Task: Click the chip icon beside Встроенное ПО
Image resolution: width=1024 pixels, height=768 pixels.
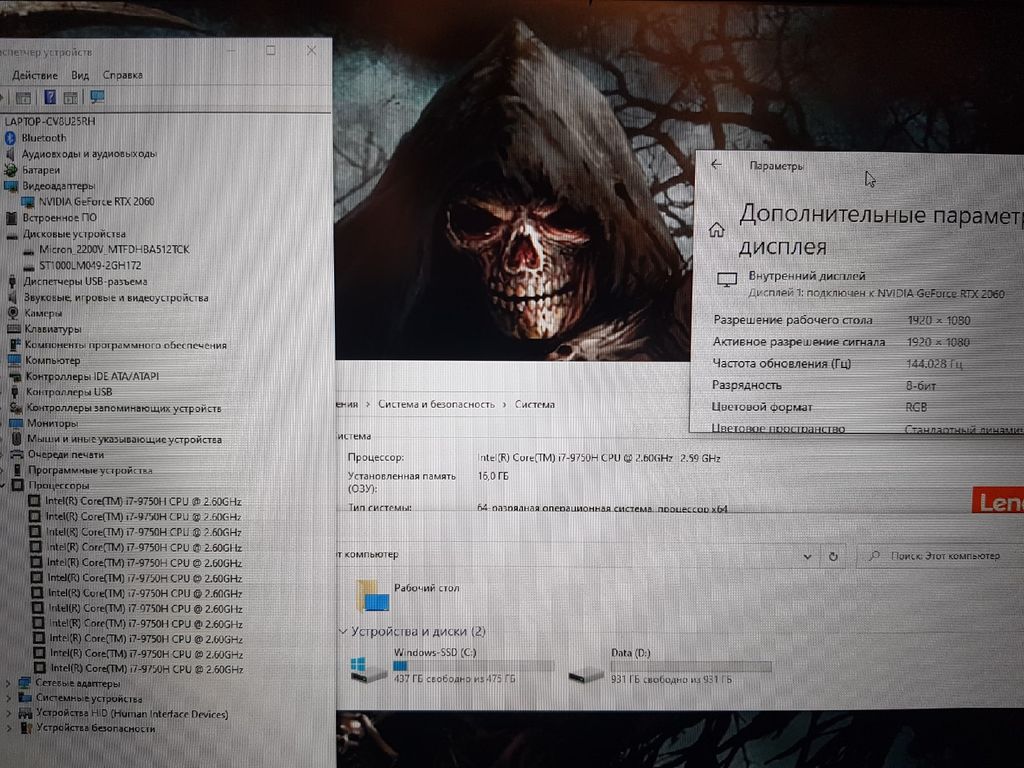Action: pos(12,217)
